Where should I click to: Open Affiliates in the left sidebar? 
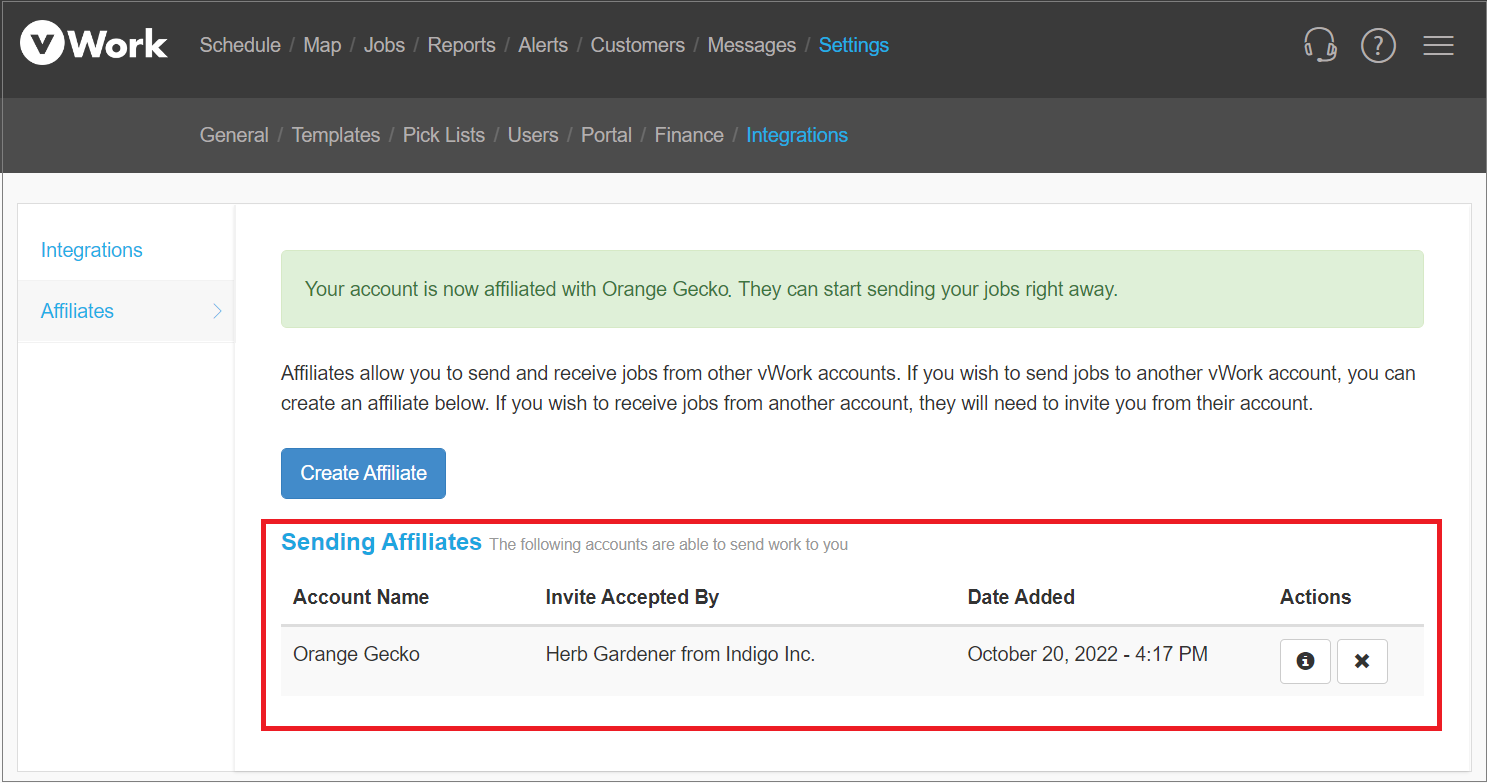coord(78,311)
